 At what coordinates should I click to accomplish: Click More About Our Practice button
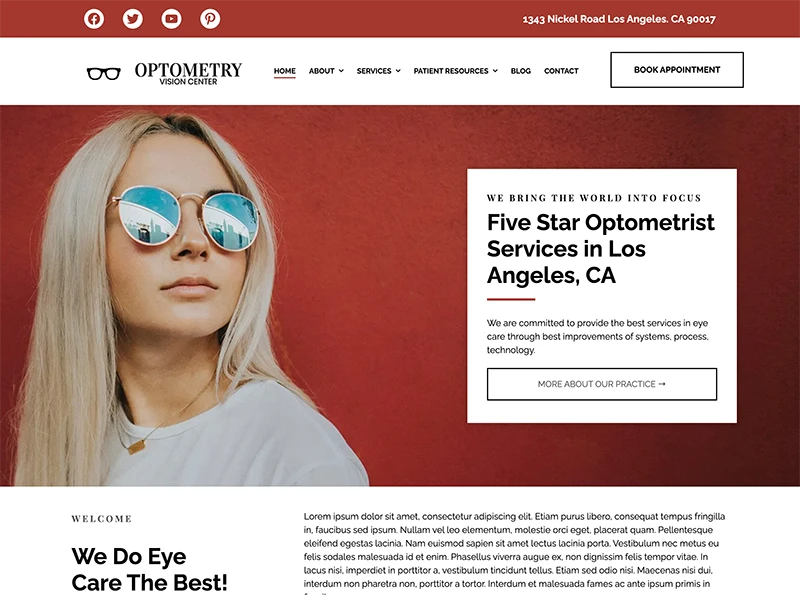point(602,384)
